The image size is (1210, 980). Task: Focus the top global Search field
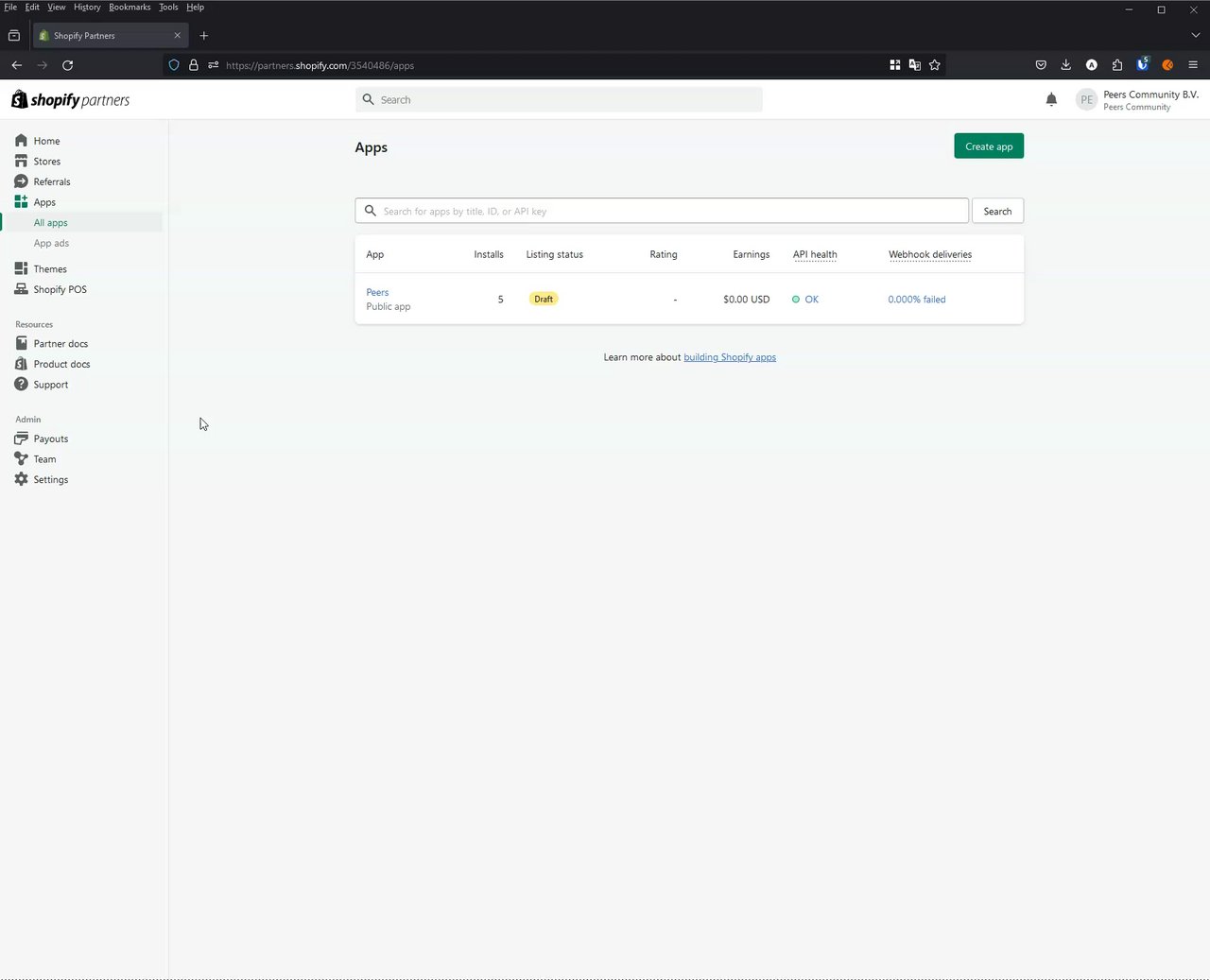point(559,99)
